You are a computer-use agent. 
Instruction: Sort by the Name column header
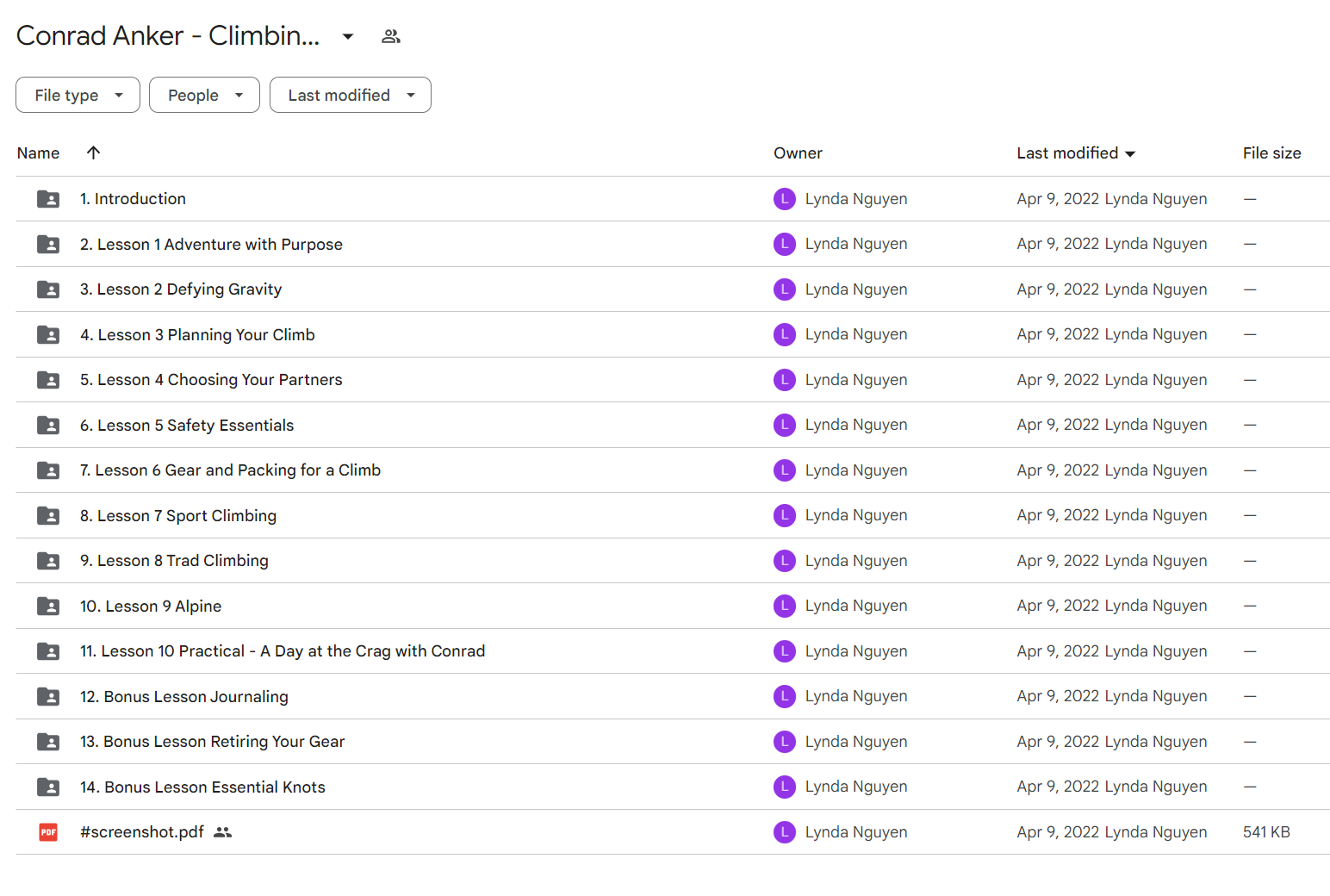38,153
